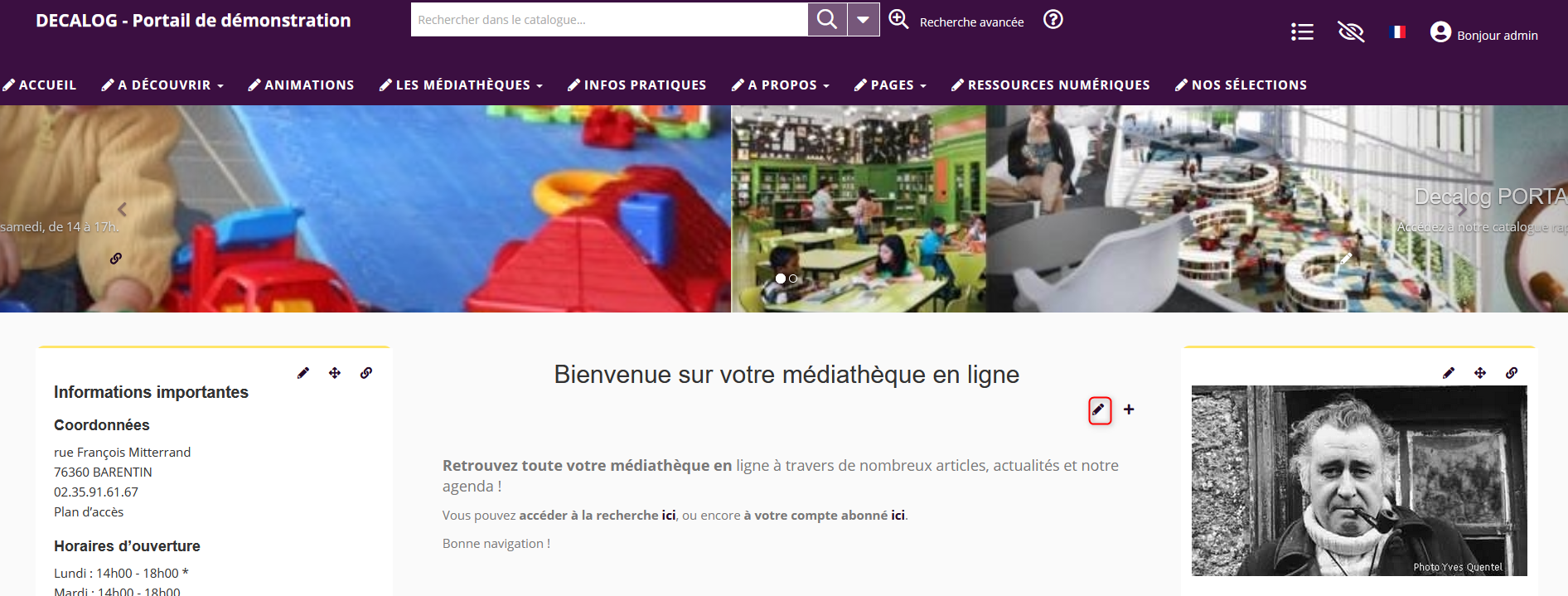Select the second carousel slide dot
The height and width of the screenshot is (596, 1568).
(793, 279)
